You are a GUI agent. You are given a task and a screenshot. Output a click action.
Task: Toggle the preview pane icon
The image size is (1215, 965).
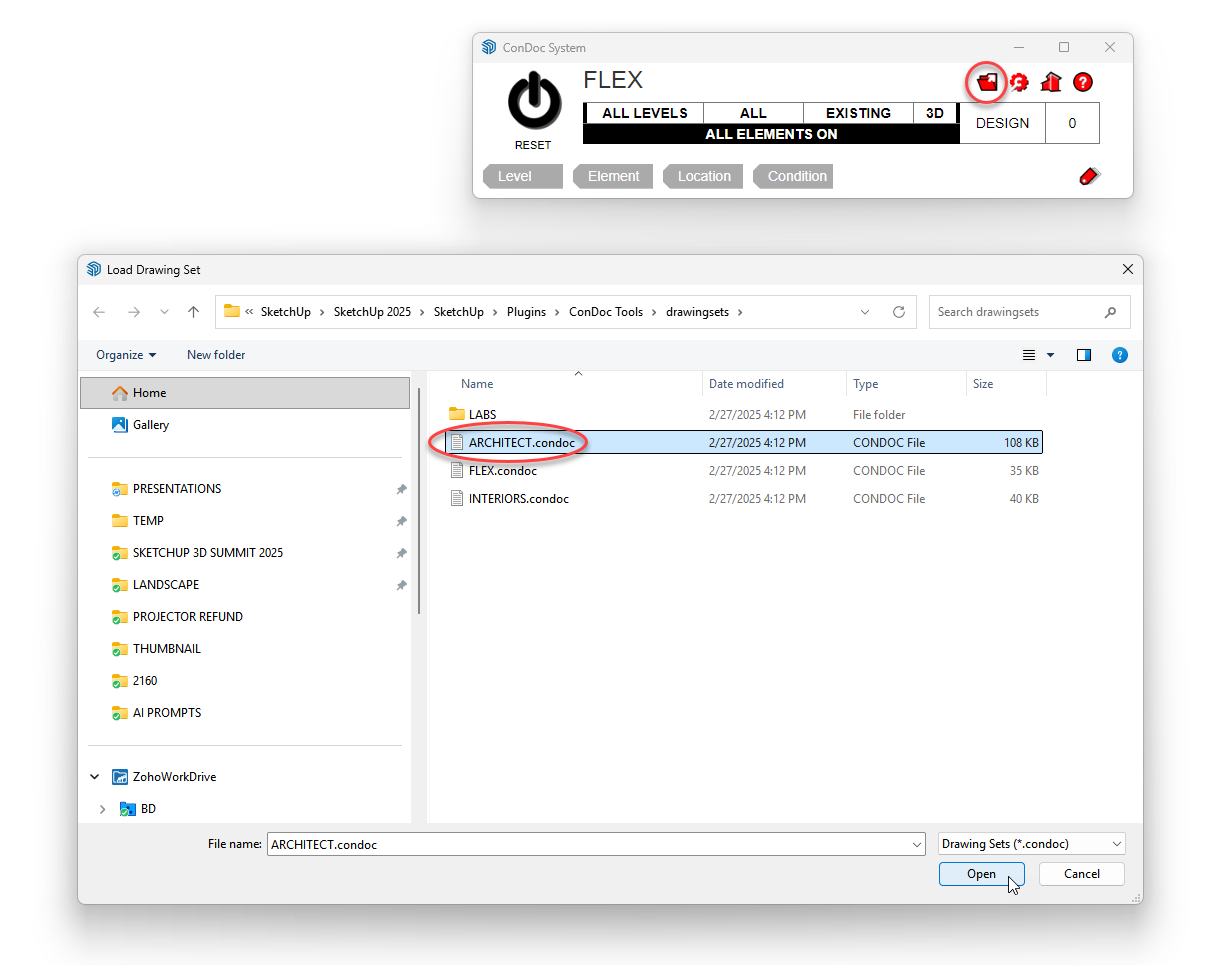point(1084,355)
